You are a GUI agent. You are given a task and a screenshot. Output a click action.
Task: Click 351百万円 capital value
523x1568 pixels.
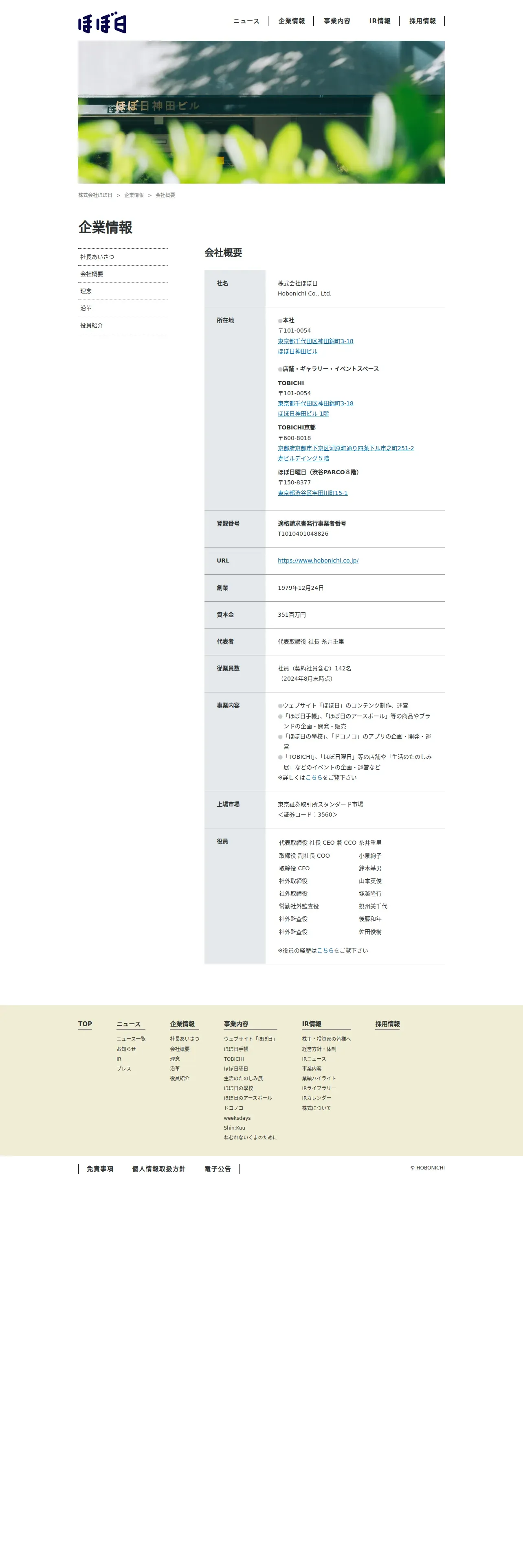click(292, 615)
